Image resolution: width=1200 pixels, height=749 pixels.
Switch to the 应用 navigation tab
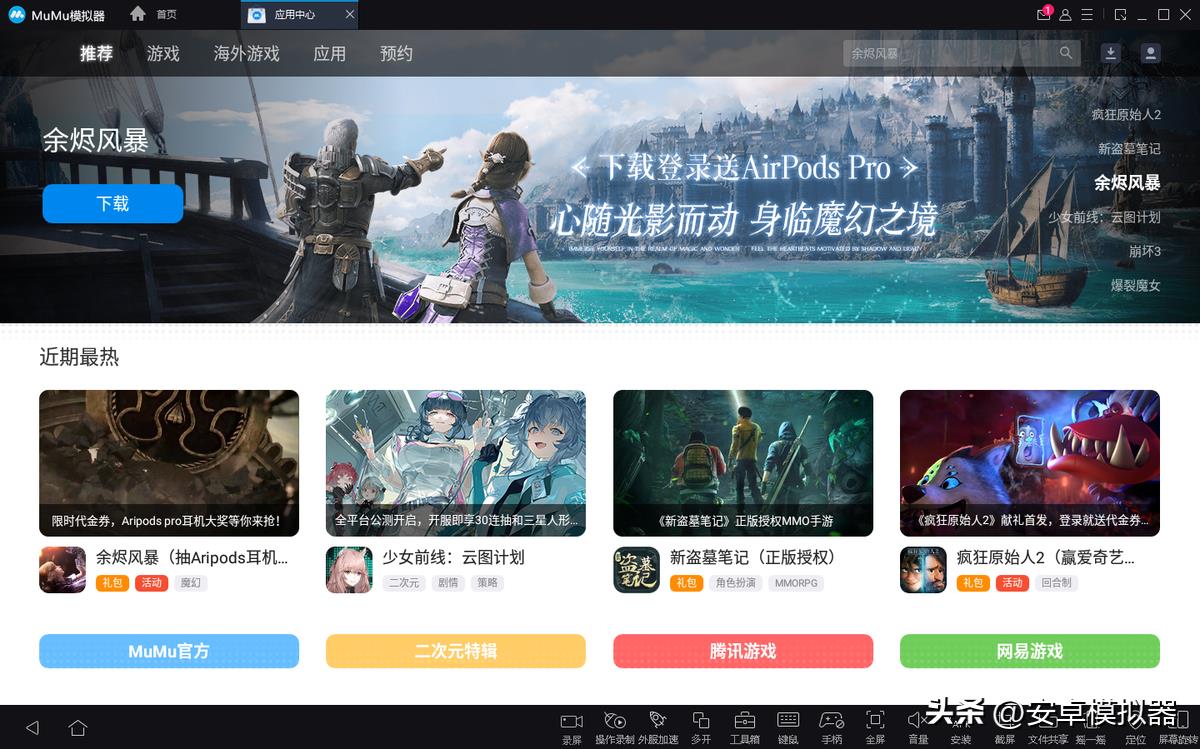(x=330, y=54)
